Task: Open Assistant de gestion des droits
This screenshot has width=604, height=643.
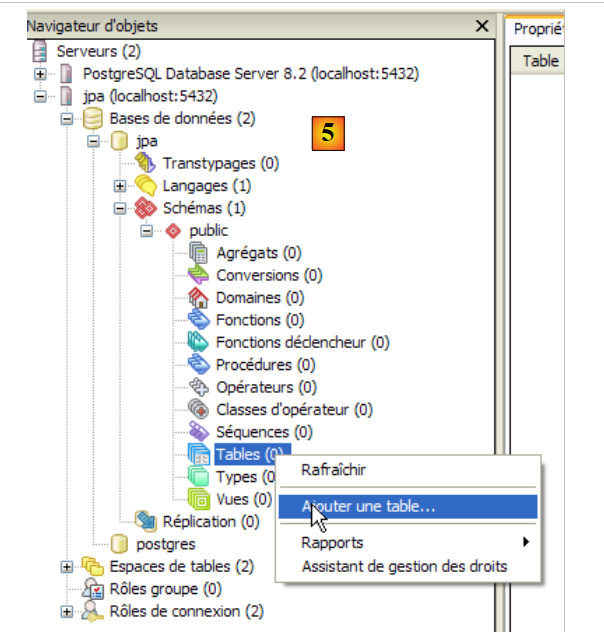Action: coord(404,567)
